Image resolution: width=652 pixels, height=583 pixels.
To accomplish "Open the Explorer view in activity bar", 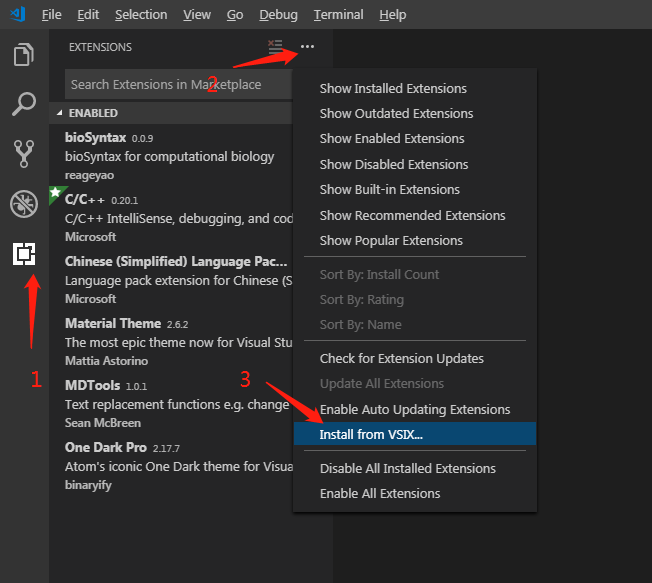I will pyautogui.click(x=24, y=54).
